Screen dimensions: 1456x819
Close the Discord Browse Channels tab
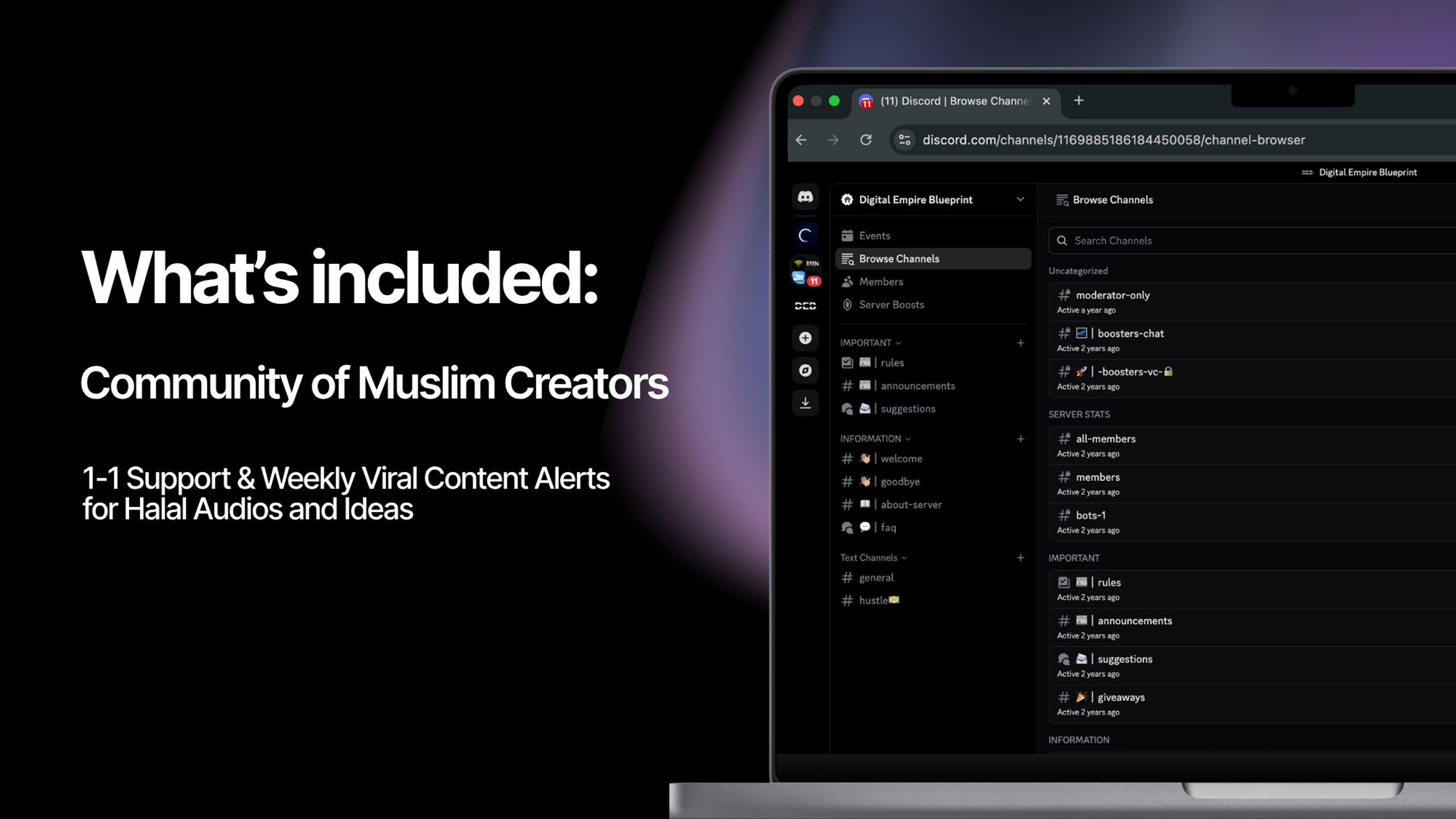click(1046, 101)
